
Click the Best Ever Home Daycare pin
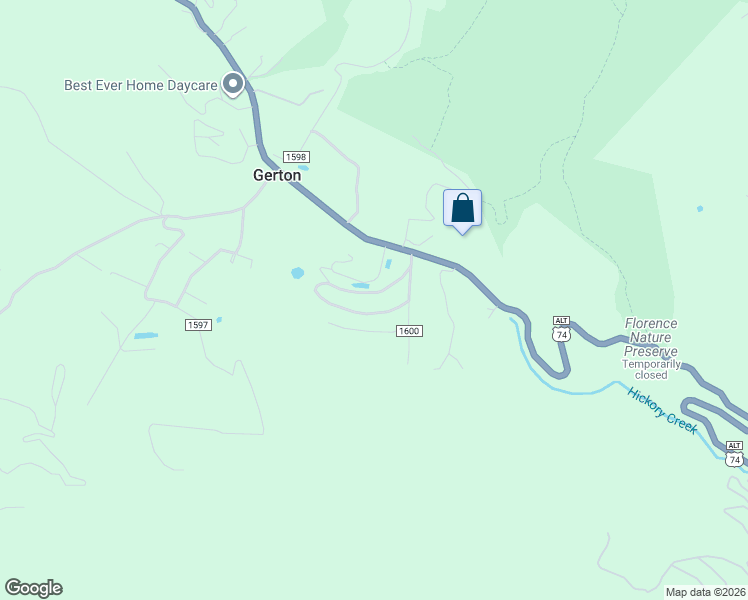[233, 84]
